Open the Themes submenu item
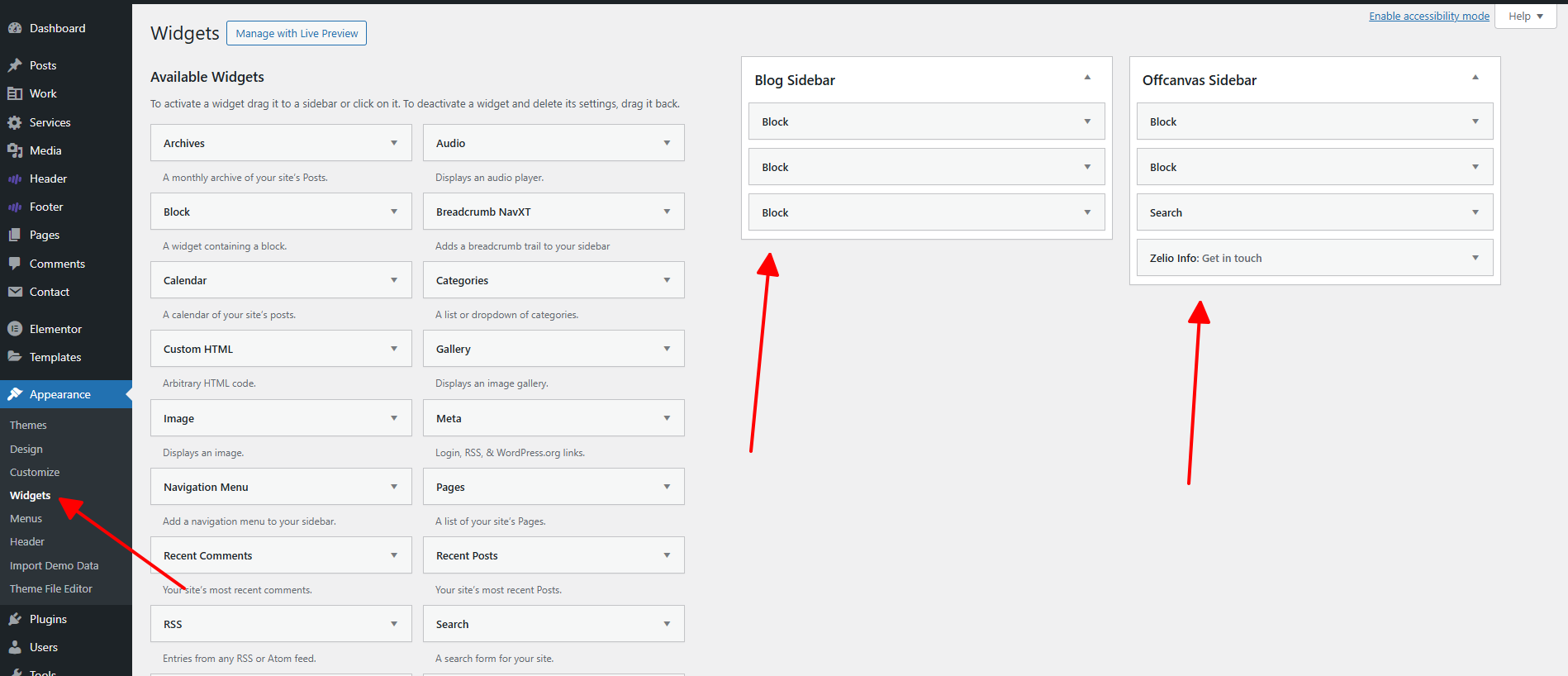The height and width of the screenshot is (676, 1568). pos(28,425)
